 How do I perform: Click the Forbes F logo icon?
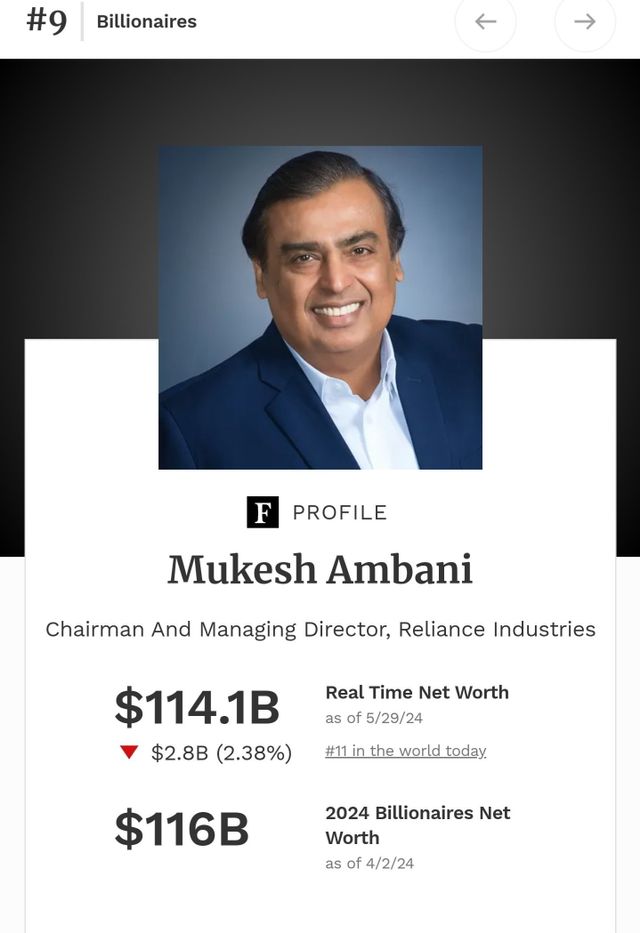click(x=262, y=512)
